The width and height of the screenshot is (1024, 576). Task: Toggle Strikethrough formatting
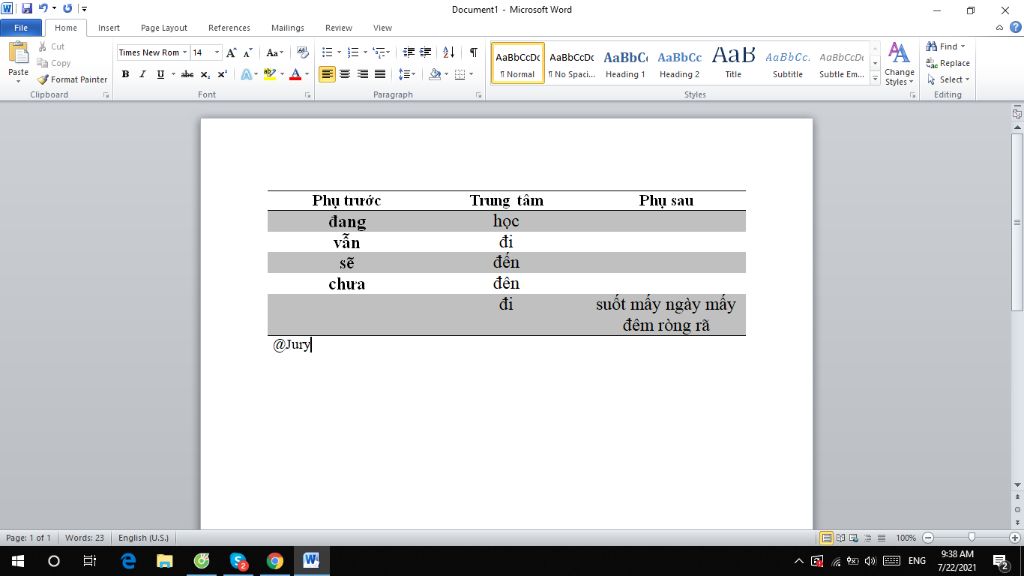[x=187, y=74]
